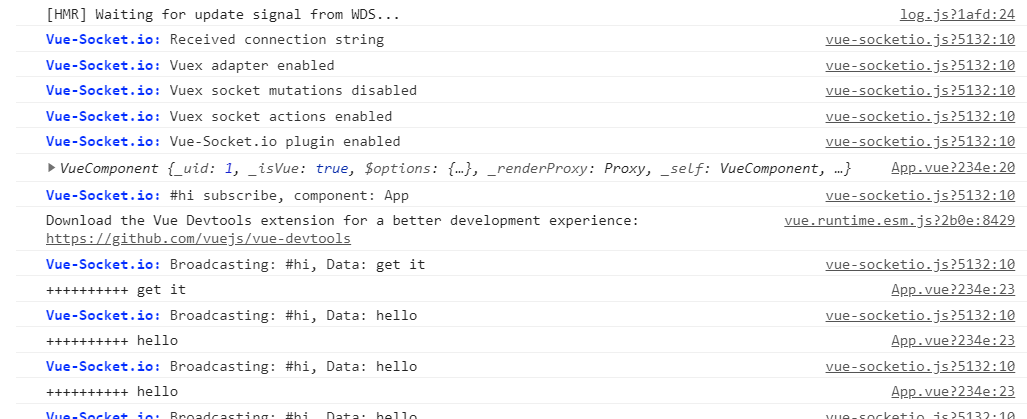Open source link for "Vuex adapter enabled" log
This screenshot has width=1027, height=419.
click(920, 65)
